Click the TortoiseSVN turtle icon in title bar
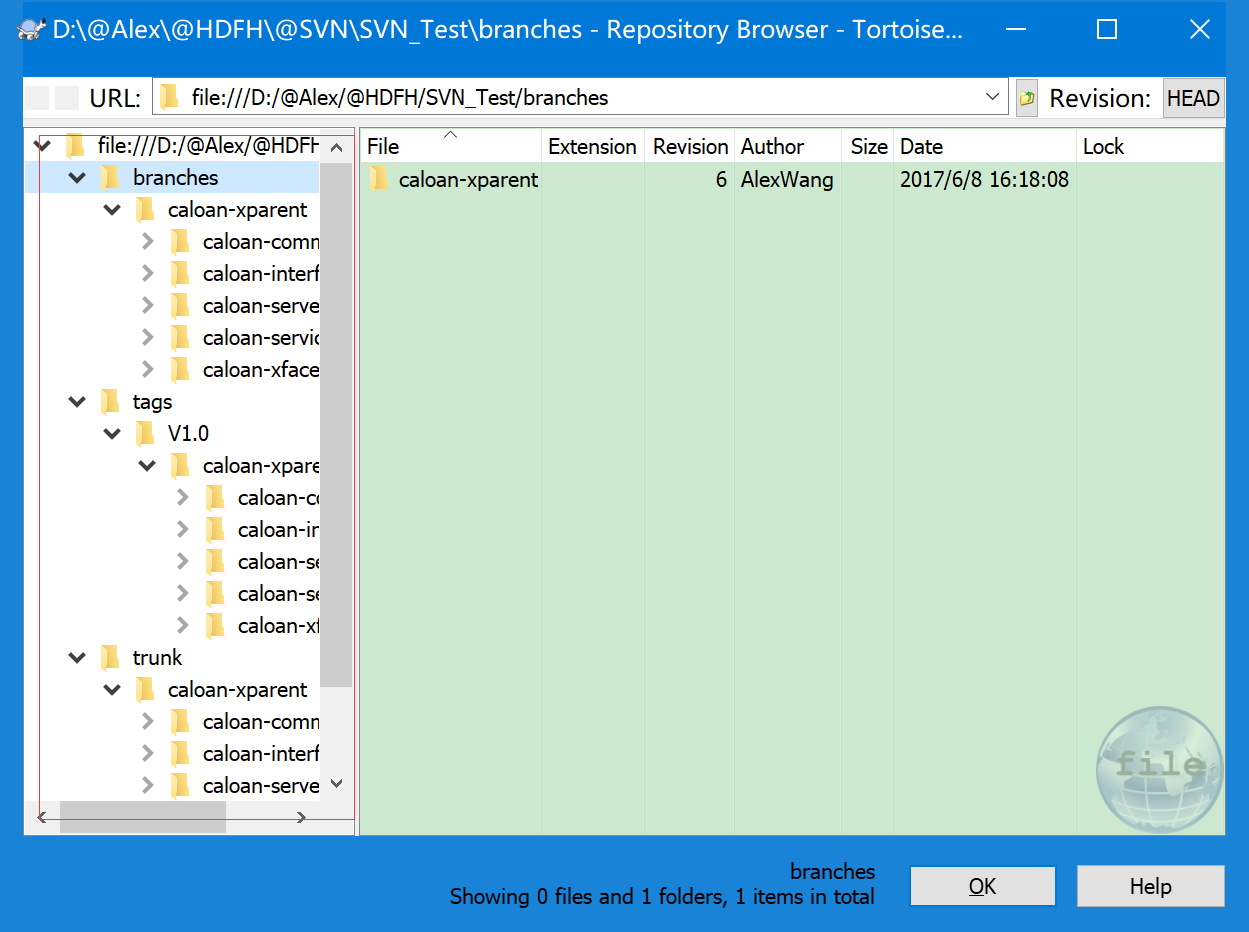 tap(32, 29)
